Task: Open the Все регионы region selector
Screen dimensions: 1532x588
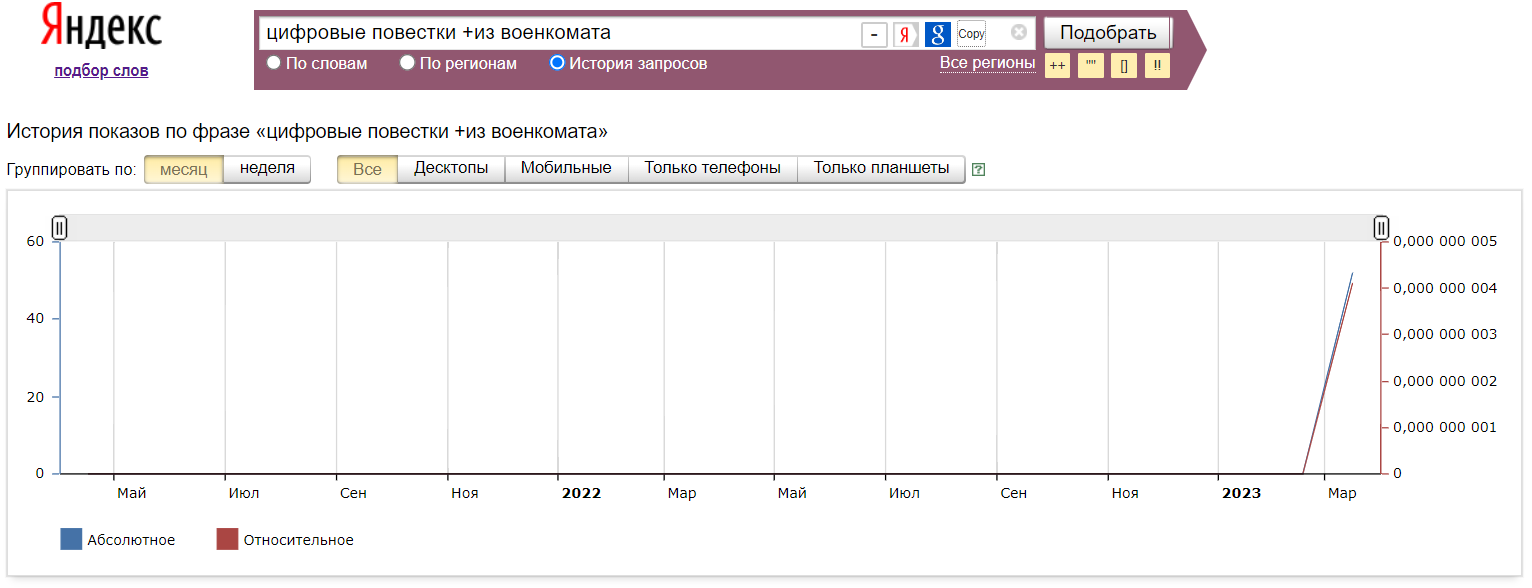Action: pyautogui.click(x=987, y=63)
